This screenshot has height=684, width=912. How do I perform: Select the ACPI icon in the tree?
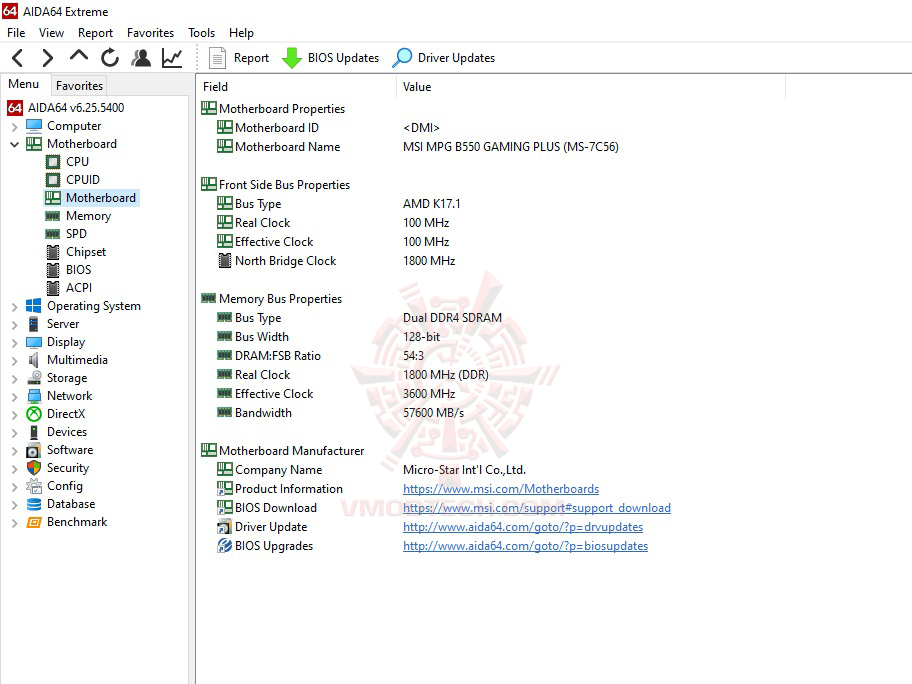coord(53,288)
